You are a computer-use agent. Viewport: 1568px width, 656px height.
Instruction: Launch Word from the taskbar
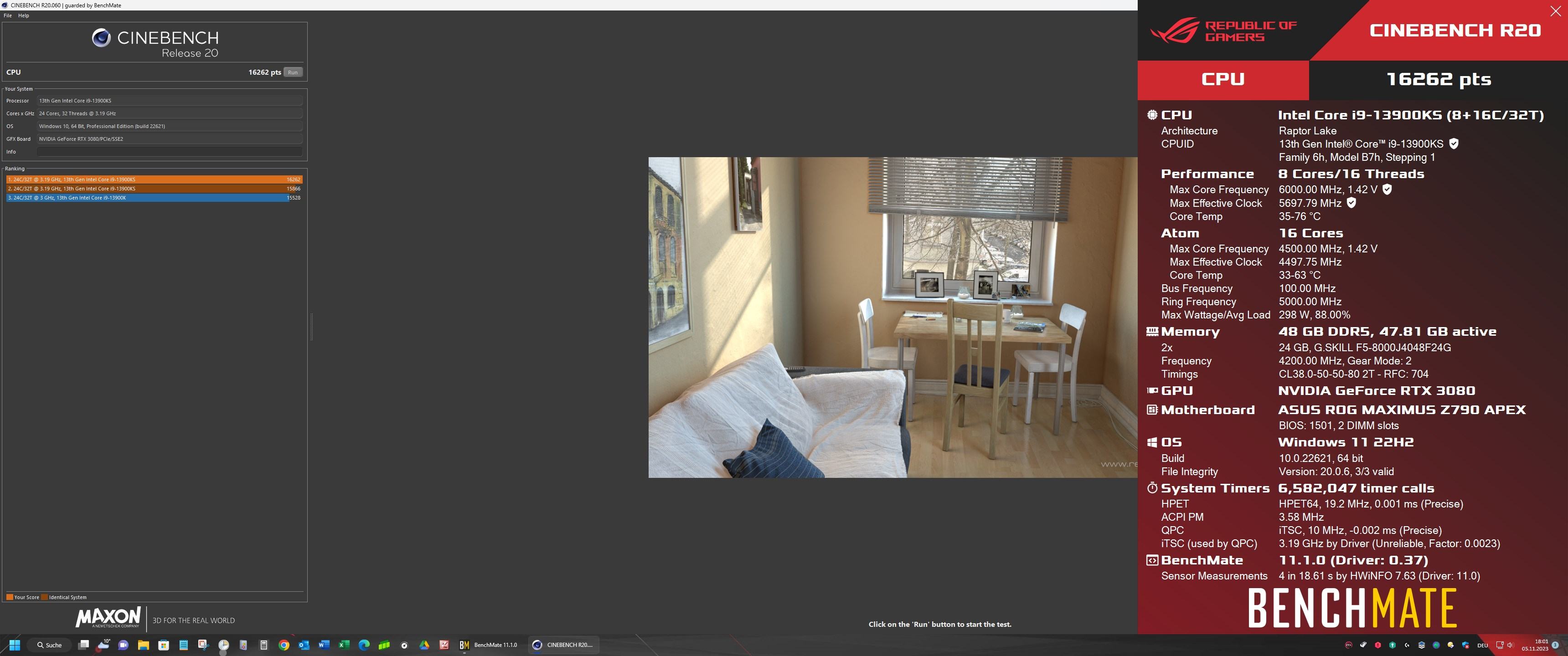[x=324, y=645]
